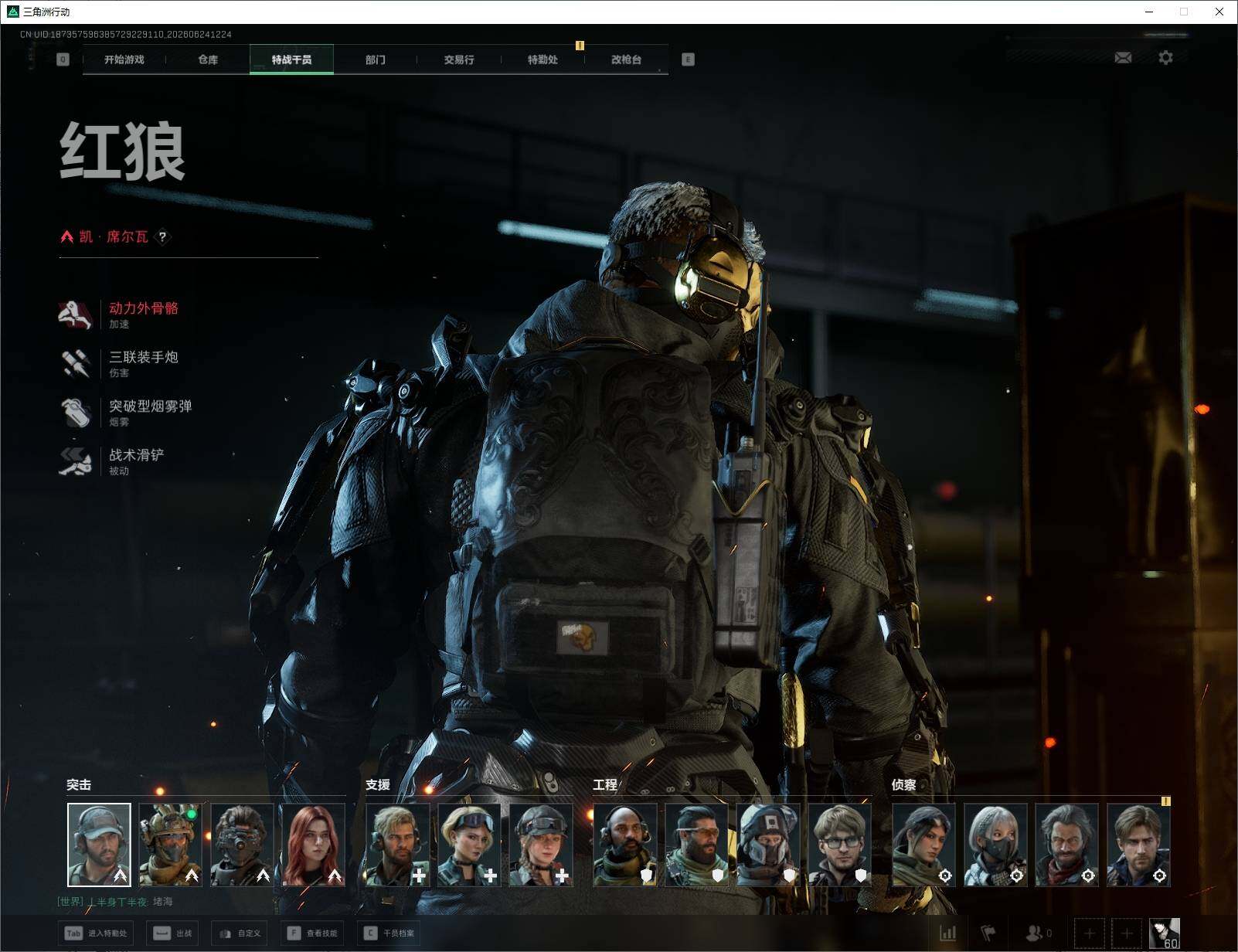Viewport: 1238px width, 952px height.
Task: Select the eyeglasses-wearing engineer operator portrait
Action: coord(840,845)
